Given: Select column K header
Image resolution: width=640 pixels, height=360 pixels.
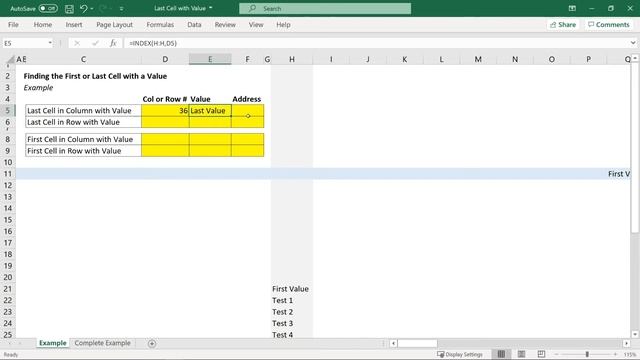Looking at the screenshot, I should click(404, 59).
